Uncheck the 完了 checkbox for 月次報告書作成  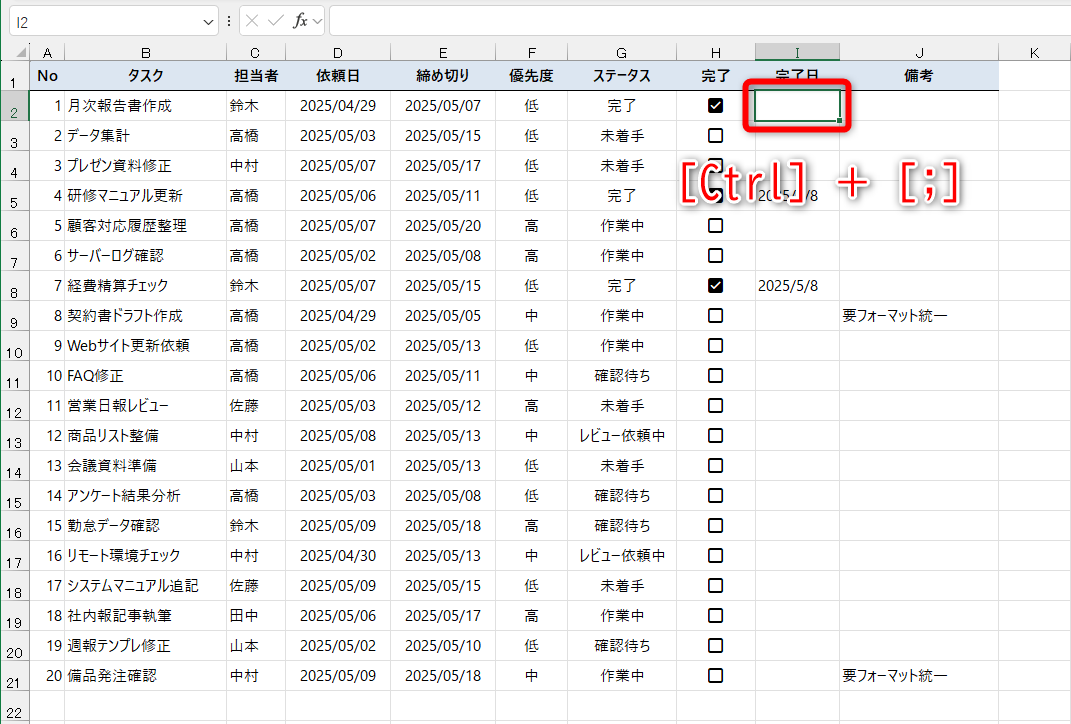[714, 105]
